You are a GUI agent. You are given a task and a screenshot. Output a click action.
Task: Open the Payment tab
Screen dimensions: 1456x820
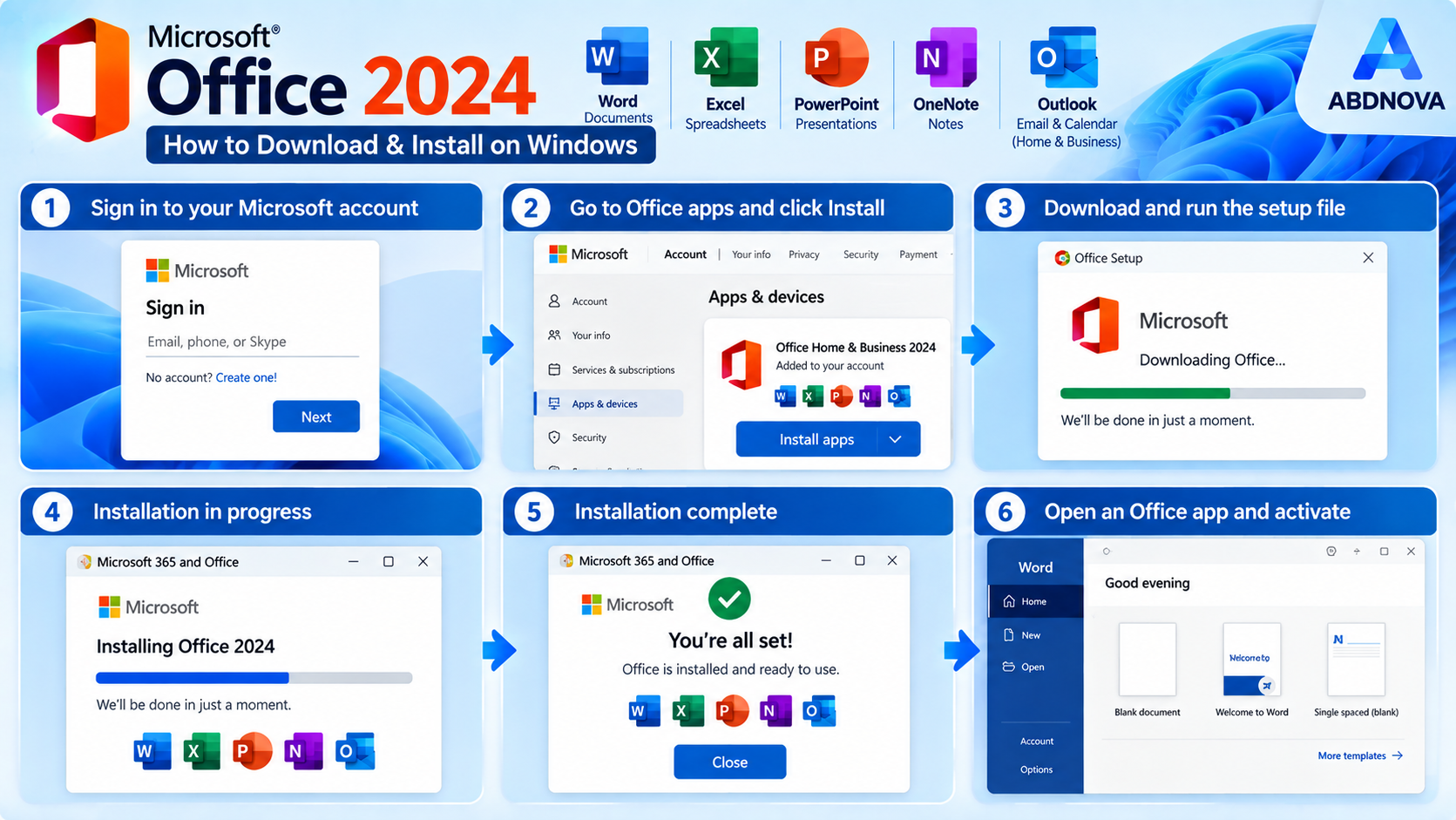point(918,254)
